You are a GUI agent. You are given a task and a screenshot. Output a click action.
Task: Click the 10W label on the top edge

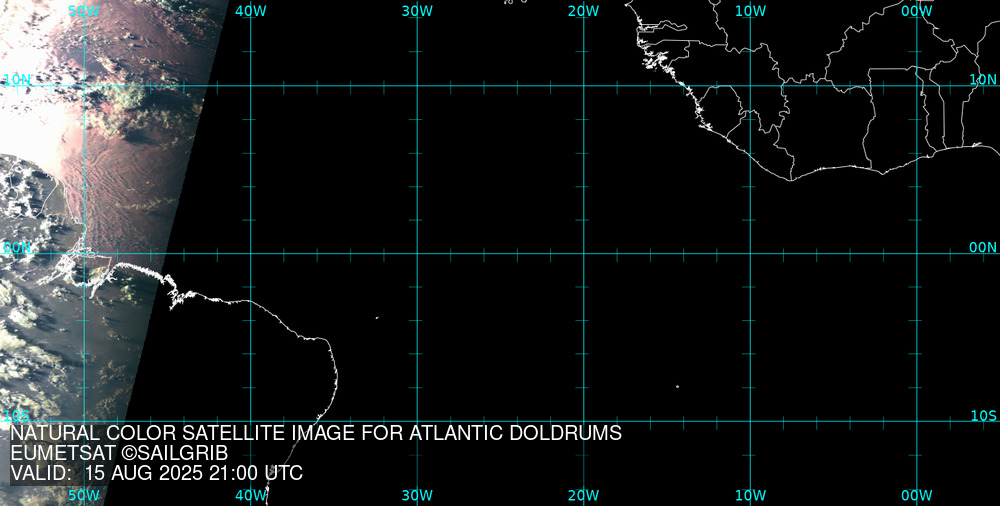pos(750,11)
